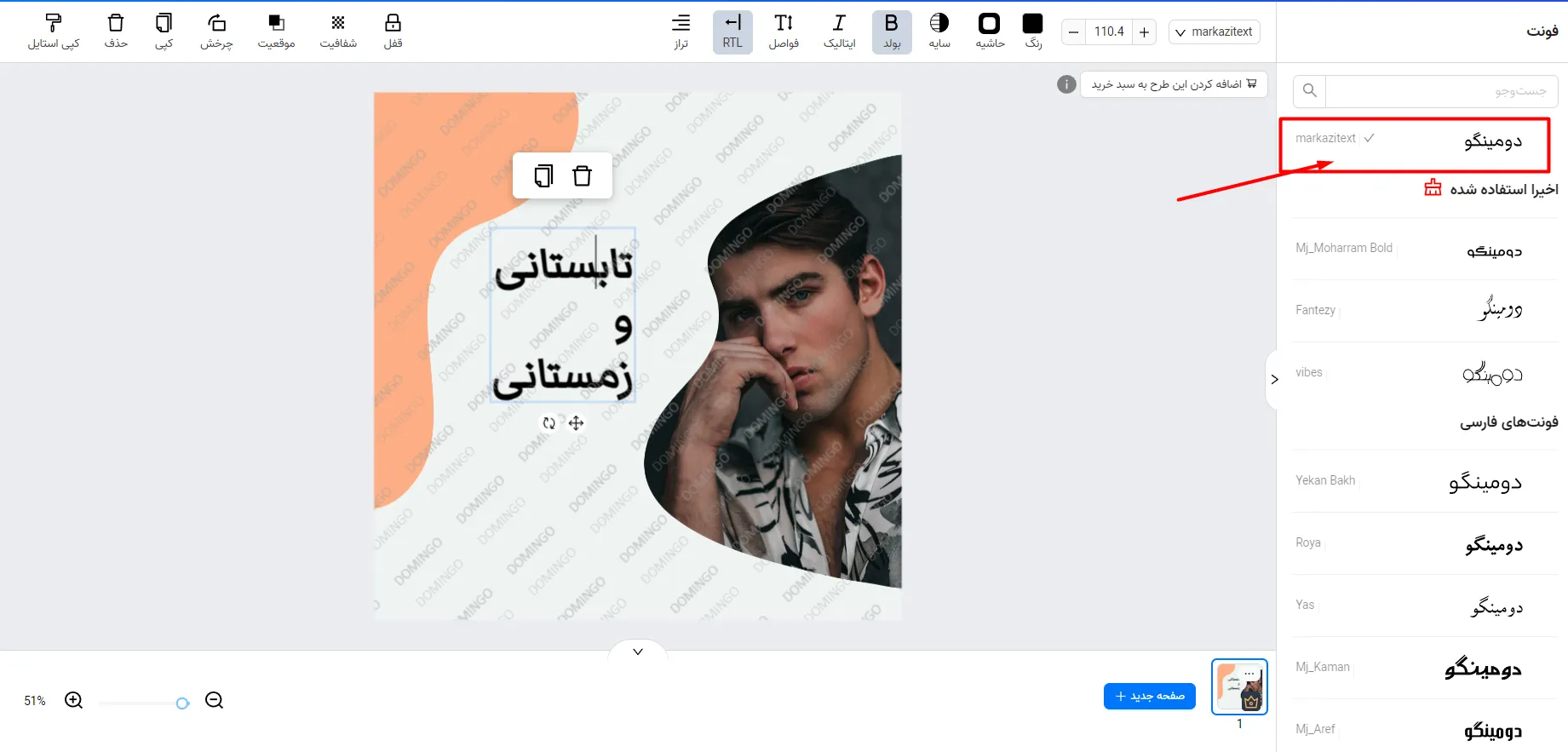The width and height of the screenshot is (1568, 752).
Task: Open shadow (سایه) settings
Action: point(939,32)
